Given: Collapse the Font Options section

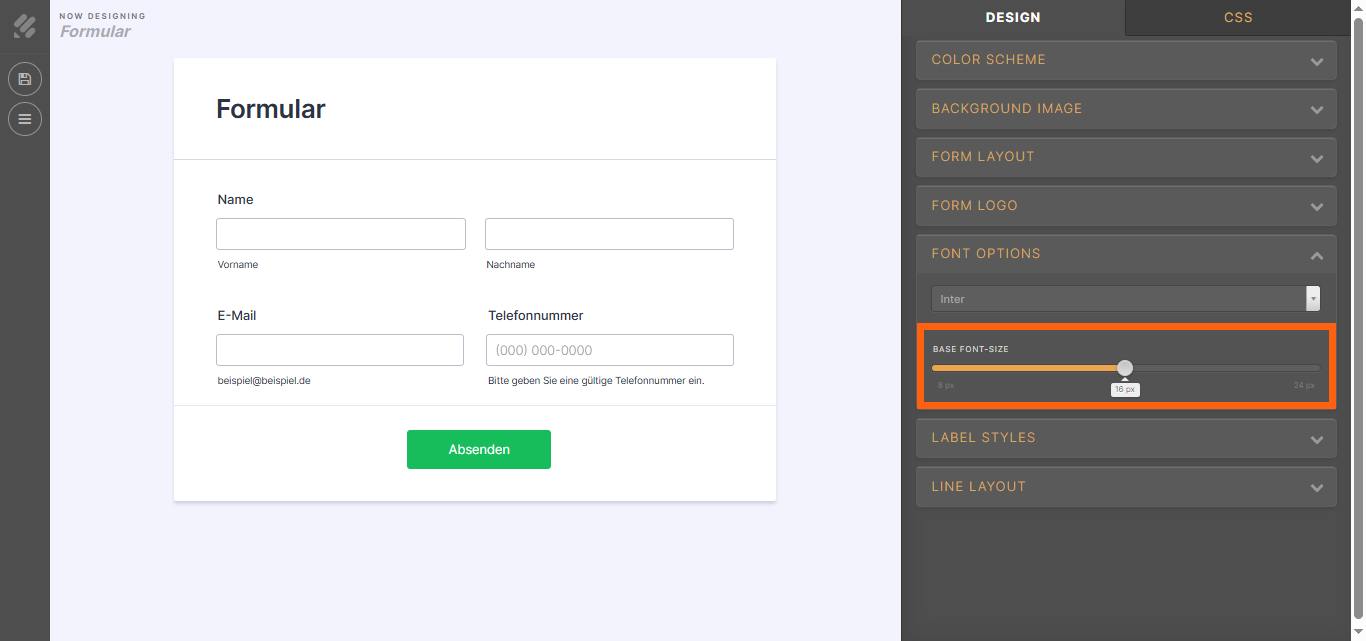Looking at the screenshot, I should [1126, 254].
